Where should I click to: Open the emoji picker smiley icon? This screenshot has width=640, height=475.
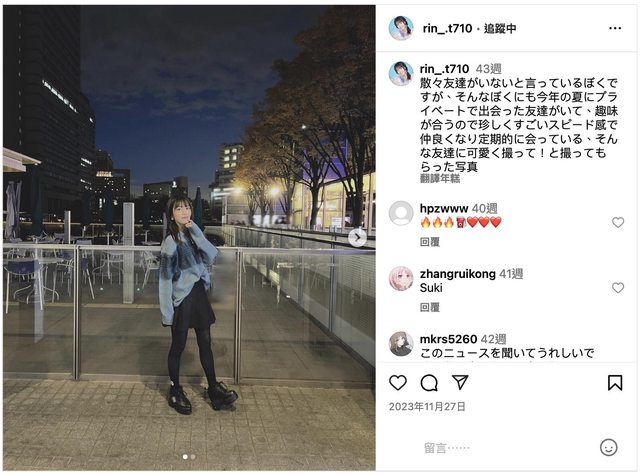coord(609,448)
